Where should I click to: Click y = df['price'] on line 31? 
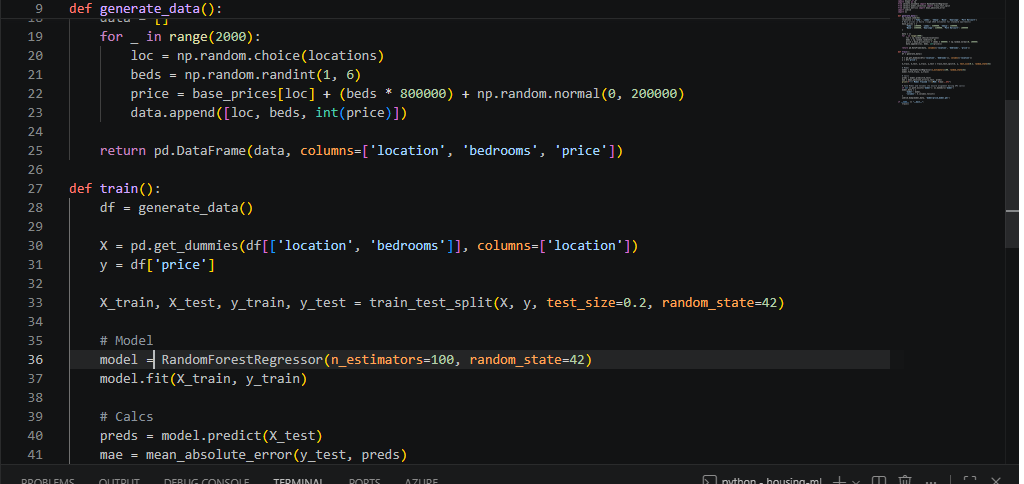tap(157, 265)
